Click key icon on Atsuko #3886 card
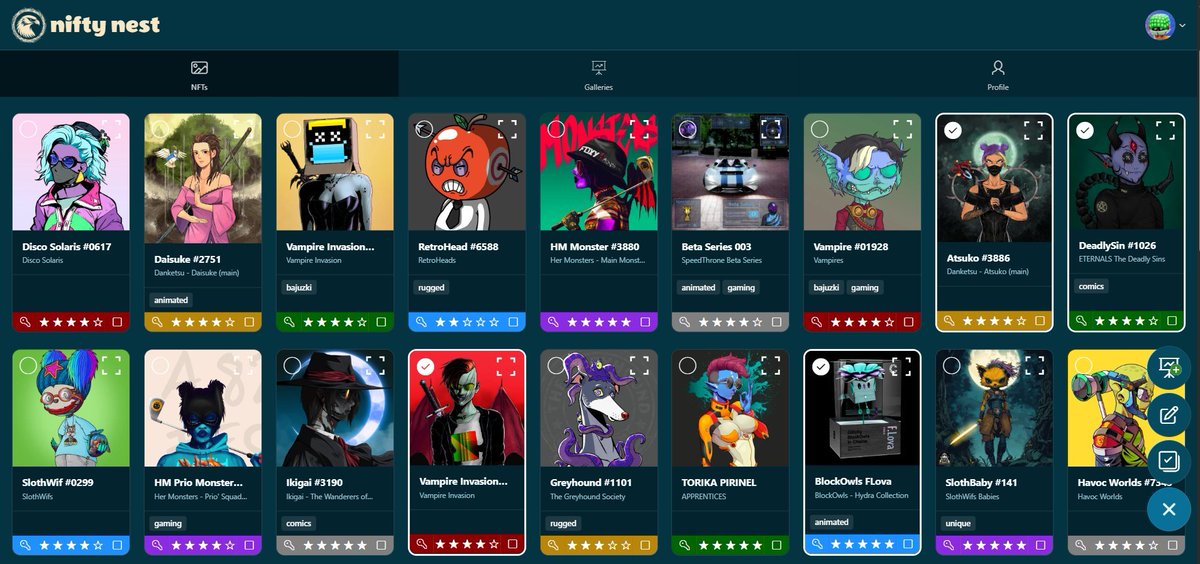Screen dimensions: 1200x564 (x=950, y=322)
